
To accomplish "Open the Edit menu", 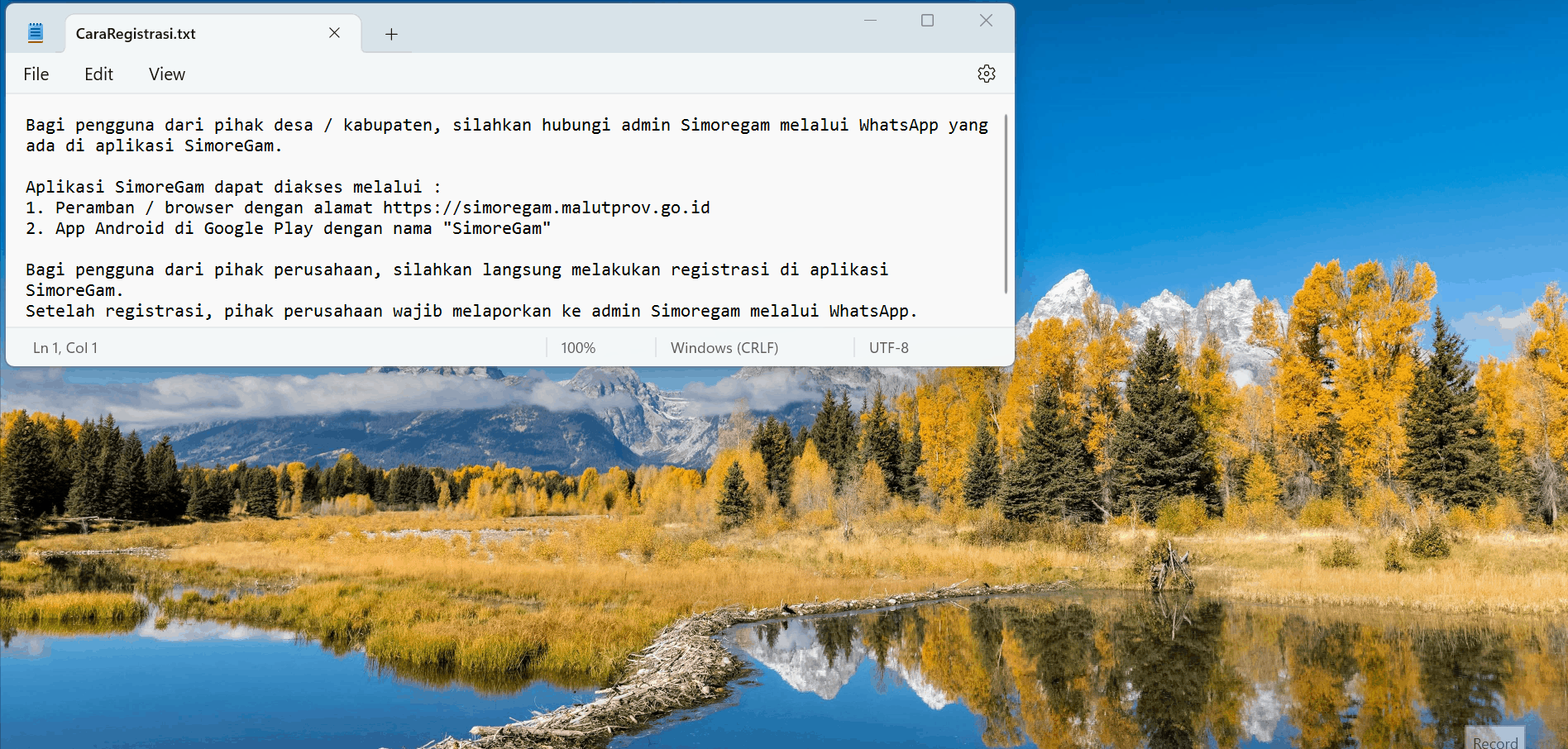I will pyautogui.click(x=98, y=74).
